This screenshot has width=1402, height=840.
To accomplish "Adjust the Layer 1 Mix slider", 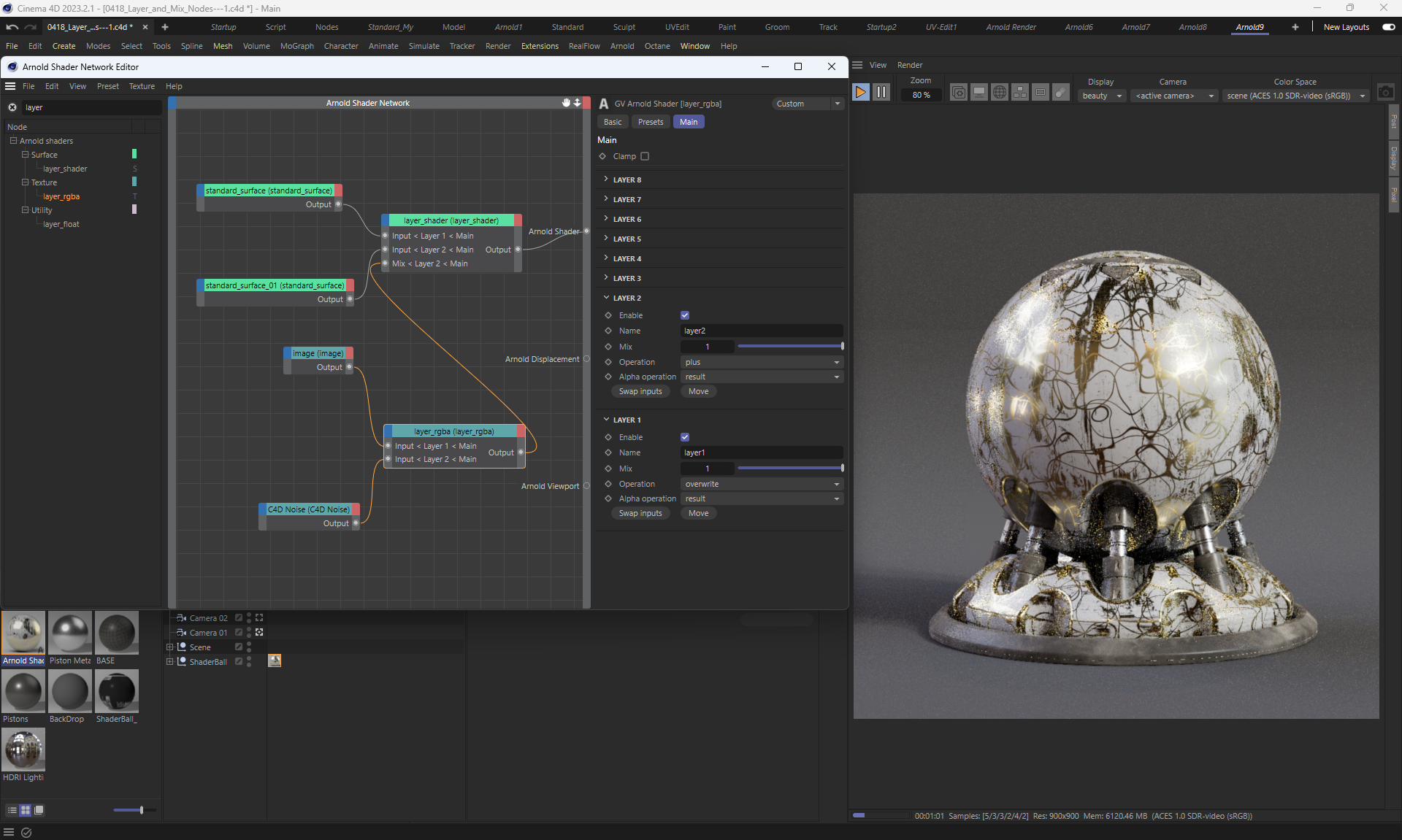I will [790, 469].
